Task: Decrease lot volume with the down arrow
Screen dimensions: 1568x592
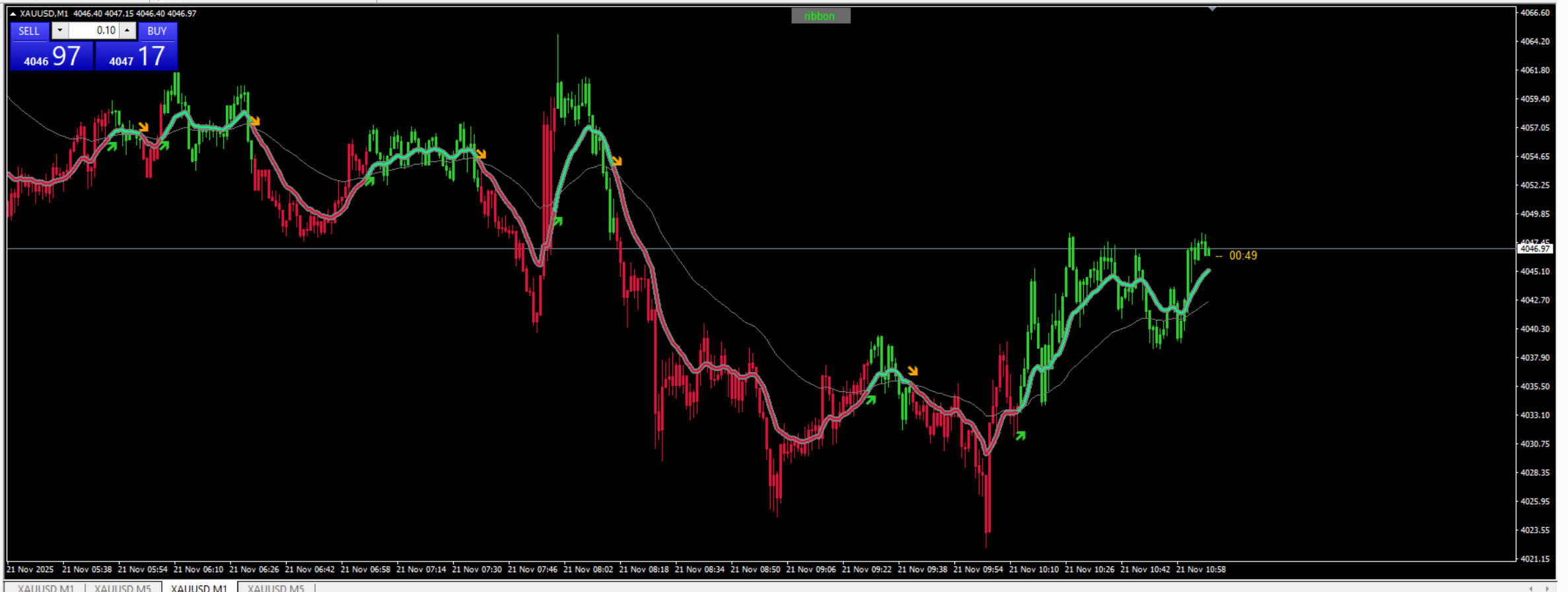Action: tap(59, 30)
